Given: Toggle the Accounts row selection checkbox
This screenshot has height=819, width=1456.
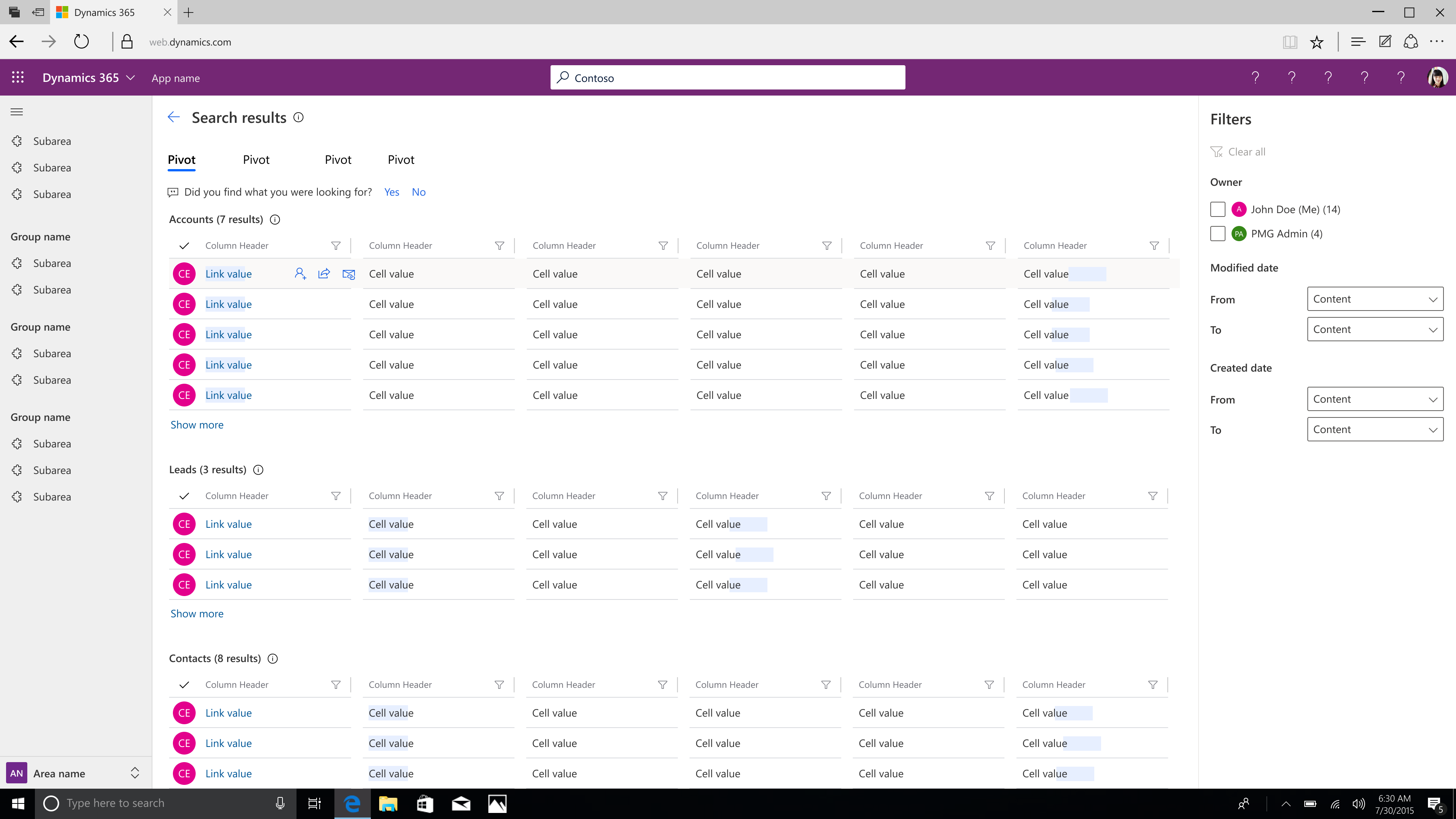Looking at the screenshot, I should (x=184, y=245).
